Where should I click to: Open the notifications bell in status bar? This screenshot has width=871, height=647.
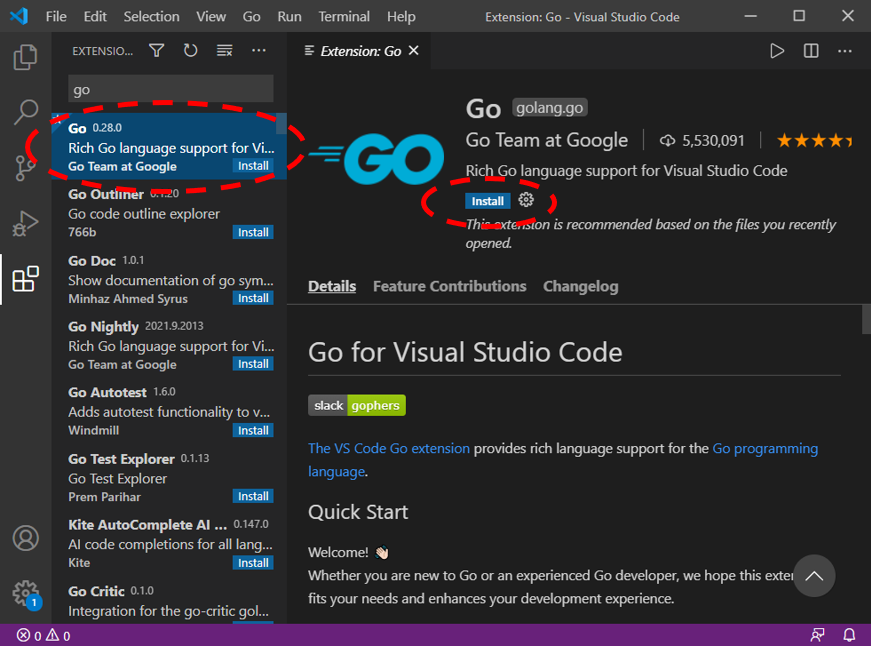point(848,635)
